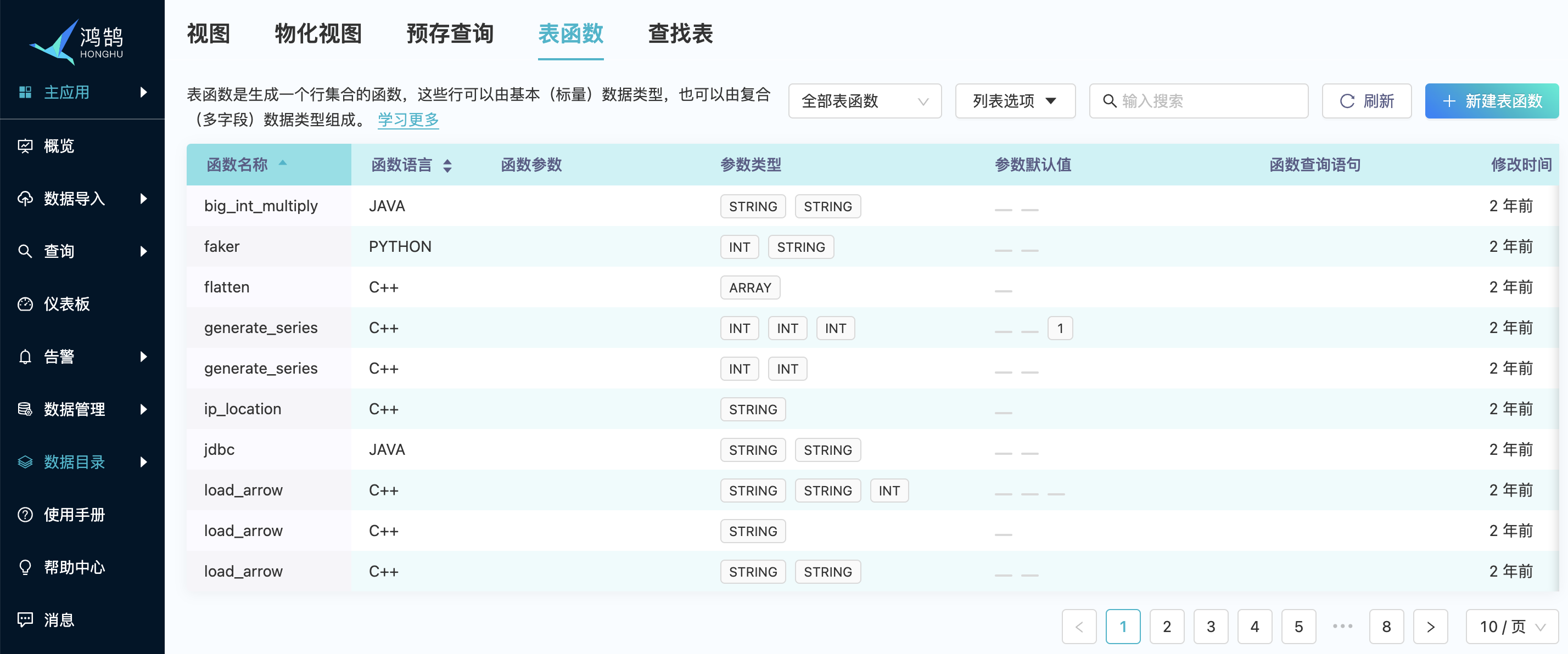
Task: Switch to the 查找表 tab
Action: 680,33
